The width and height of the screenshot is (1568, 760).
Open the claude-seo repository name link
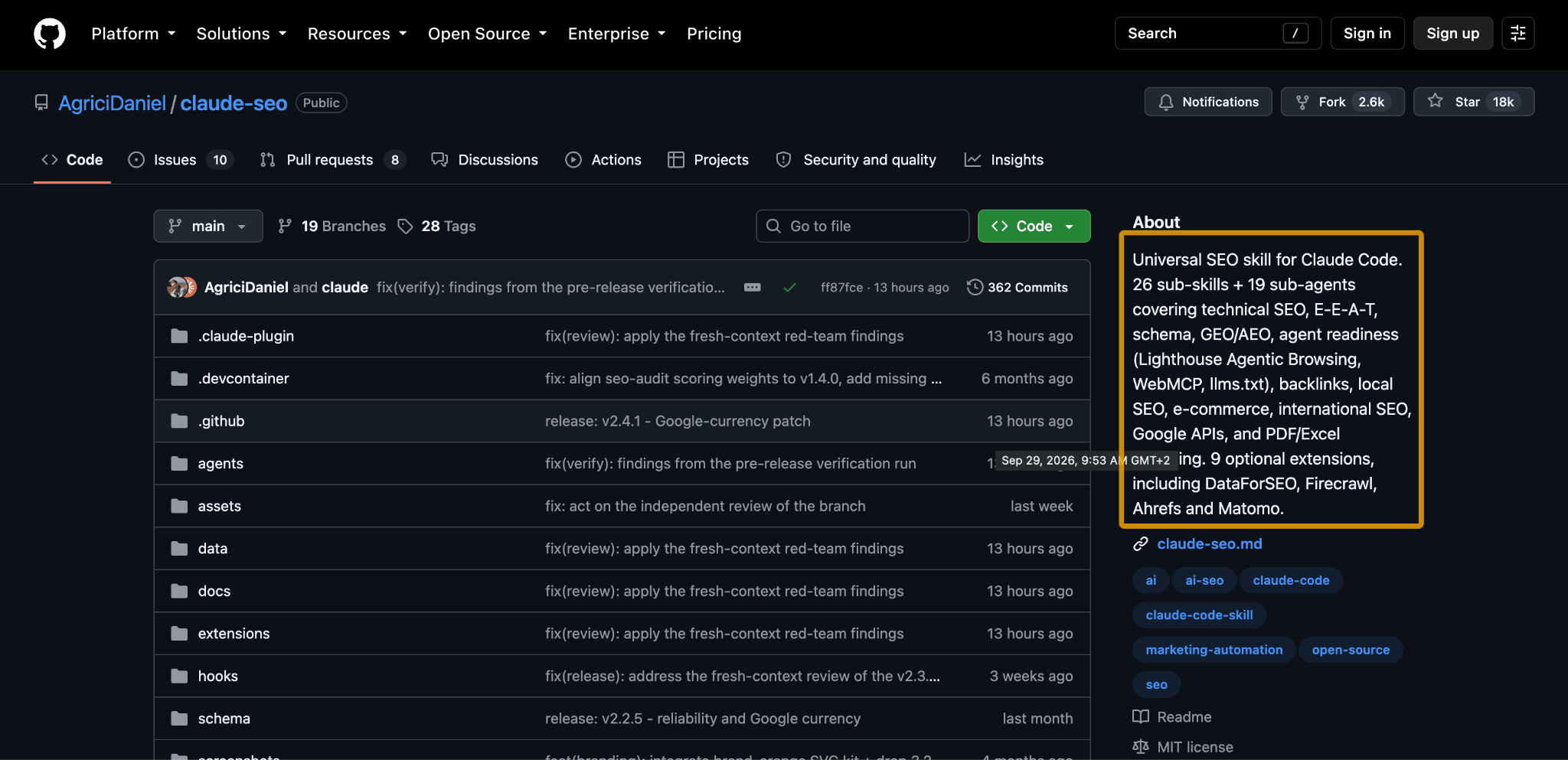pyautogui.click(x=234, y=103)
